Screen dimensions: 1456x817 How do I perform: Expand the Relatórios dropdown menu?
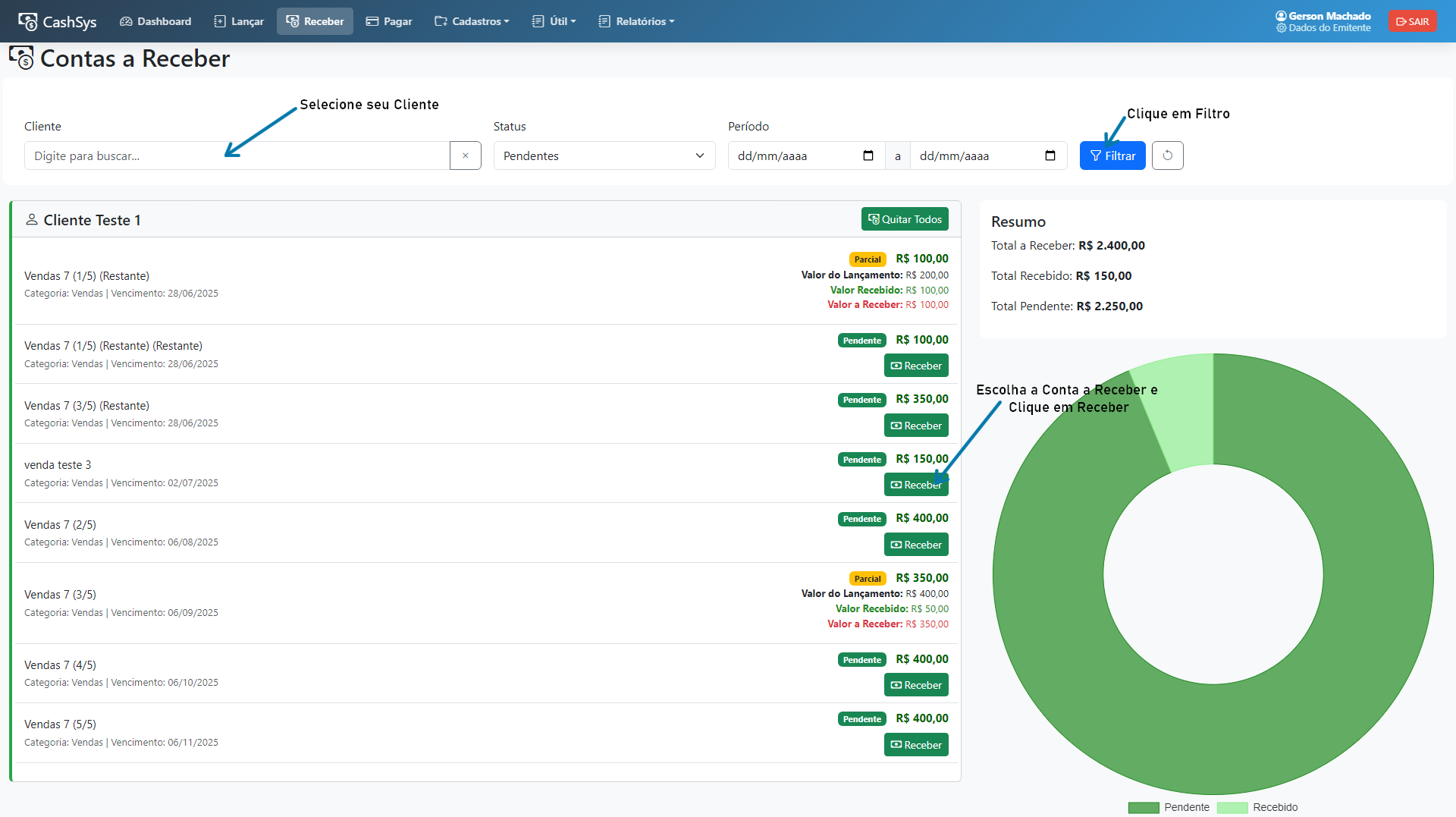tap(636, 21)
